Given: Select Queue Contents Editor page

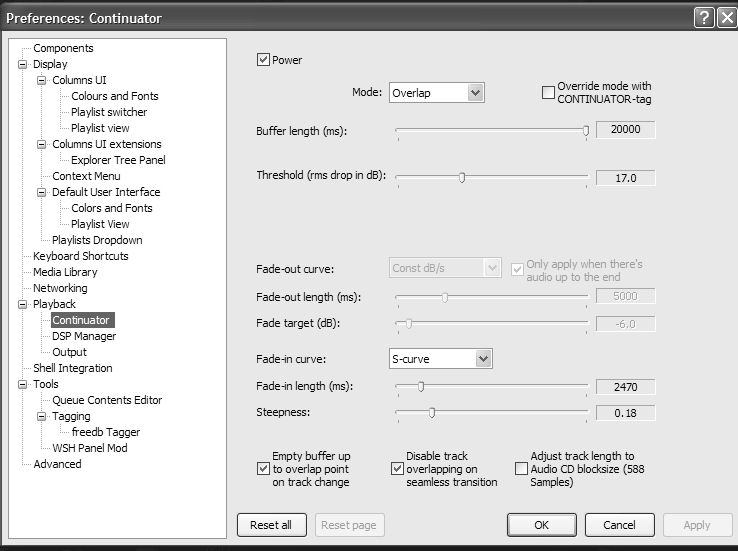Looking at the screenshot, I should coord(107,400).
